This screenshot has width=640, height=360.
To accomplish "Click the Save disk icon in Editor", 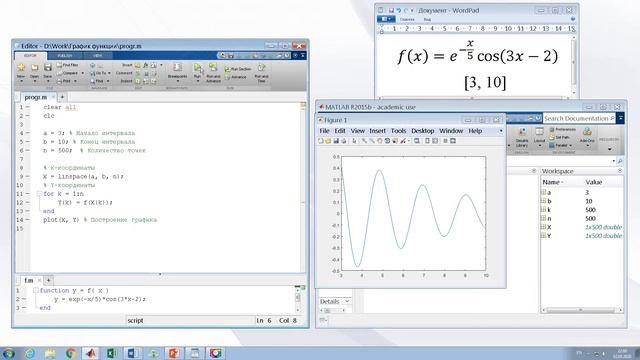I will pyautogui.click(x=48, y=67).
